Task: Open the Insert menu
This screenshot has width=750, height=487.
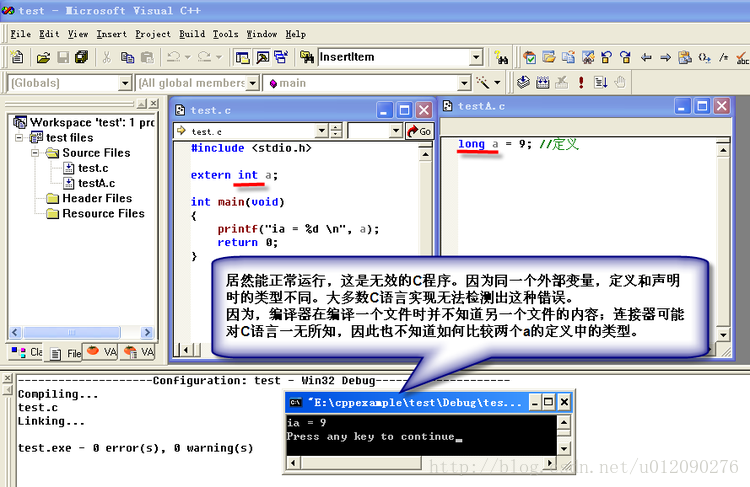Action: point(112,34)
